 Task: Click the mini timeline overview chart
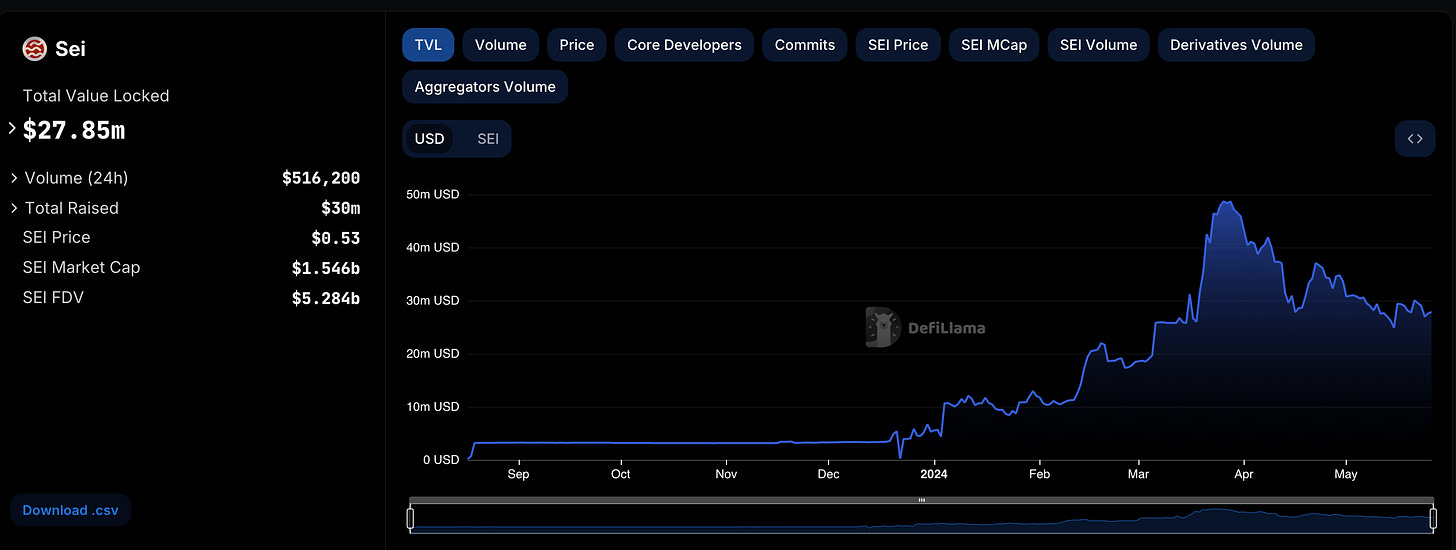(922, 519)
